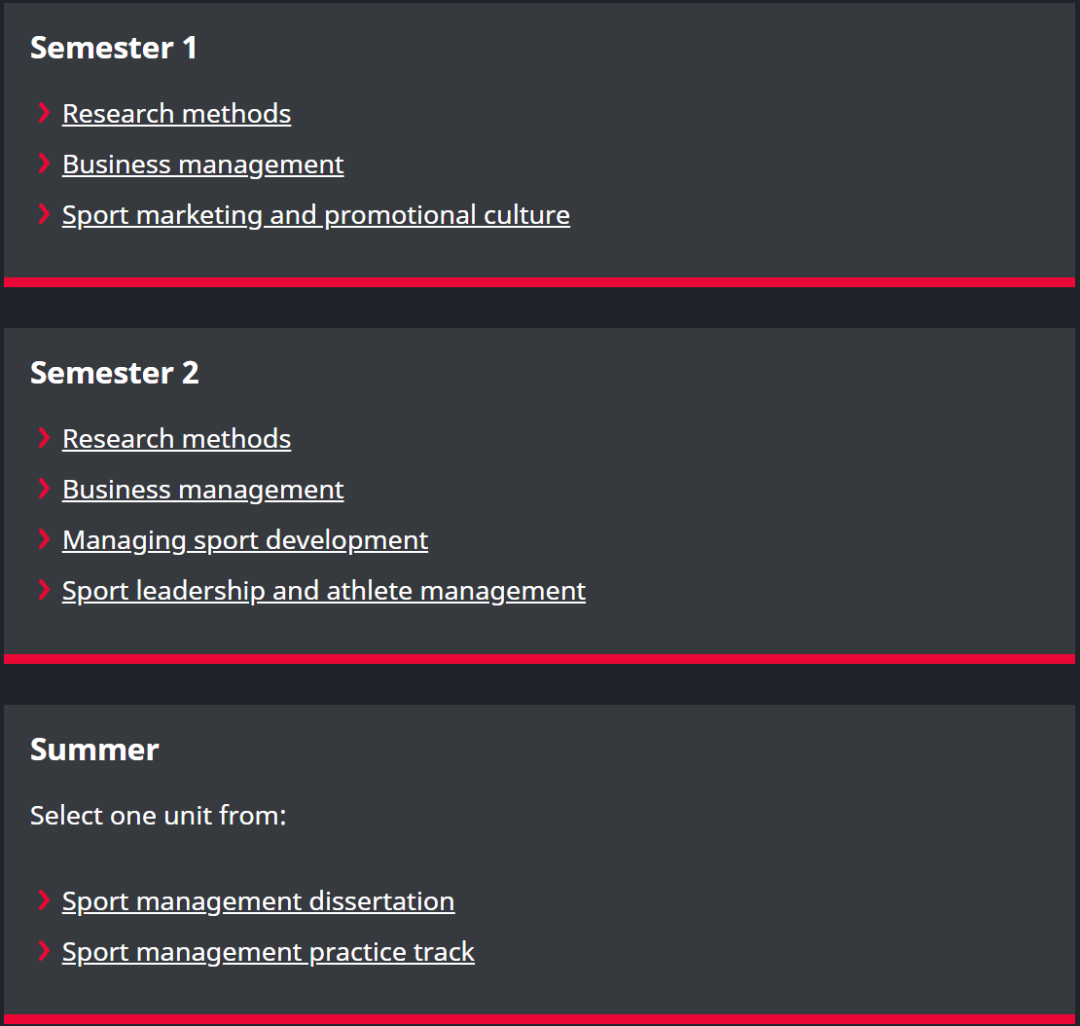Click red chevron beside Semester 2 Business management

[43, 489]
